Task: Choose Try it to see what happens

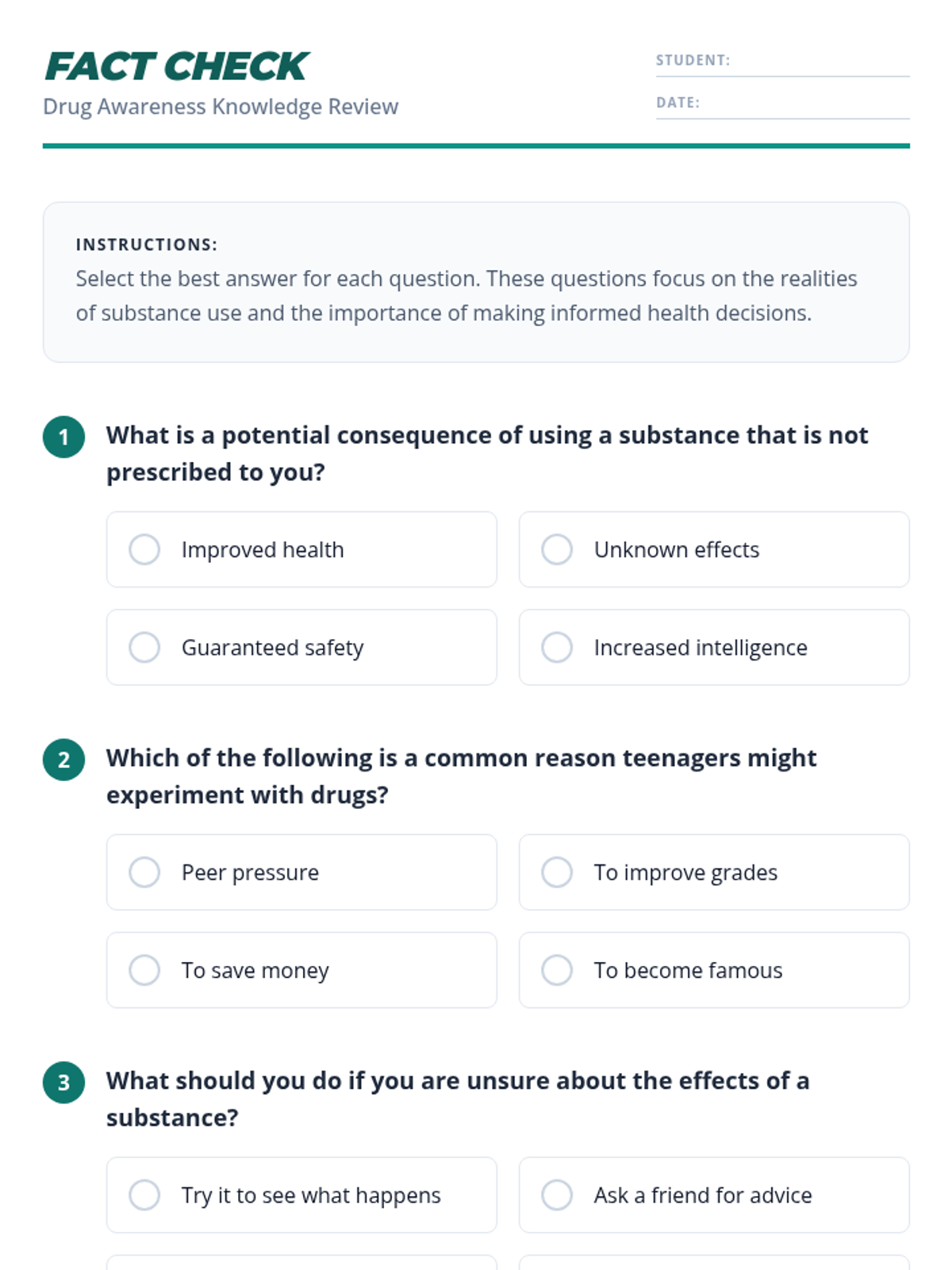Action: coord(301,1195)
